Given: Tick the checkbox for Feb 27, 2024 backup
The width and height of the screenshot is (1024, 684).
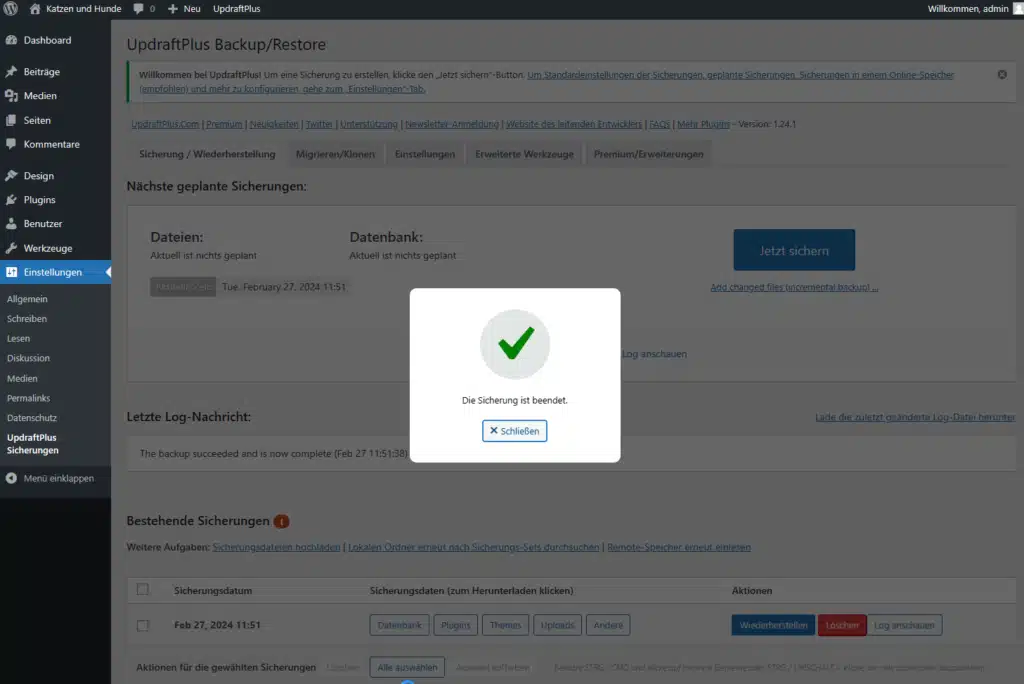Looking at the screenshot, I should tap(142, 625).
